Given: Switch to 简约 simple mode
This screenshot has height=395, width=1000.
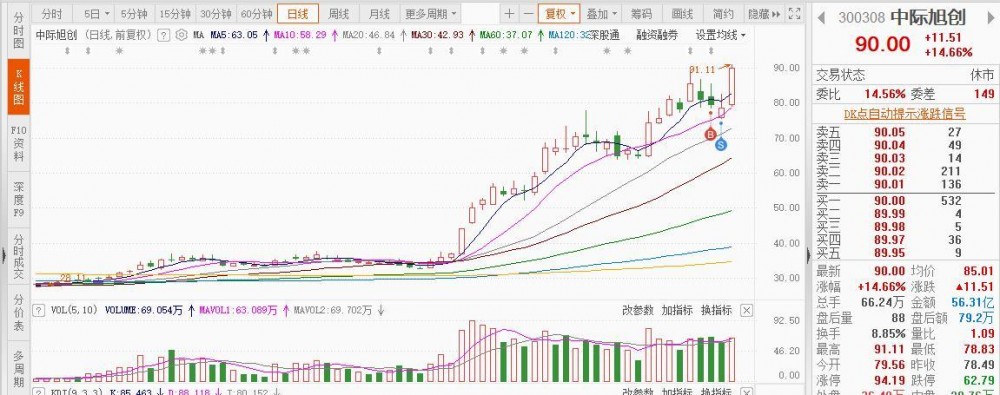Looking at the screenshot, I should (723, 13).
